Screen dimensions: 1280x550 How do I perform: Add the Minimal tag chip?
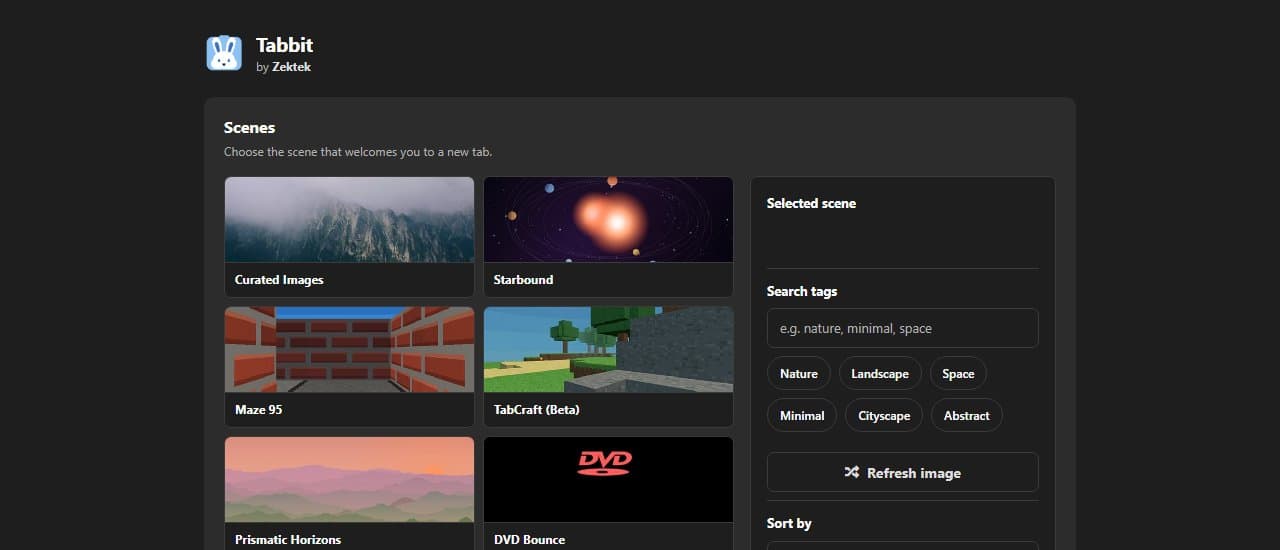click(802, 415)
